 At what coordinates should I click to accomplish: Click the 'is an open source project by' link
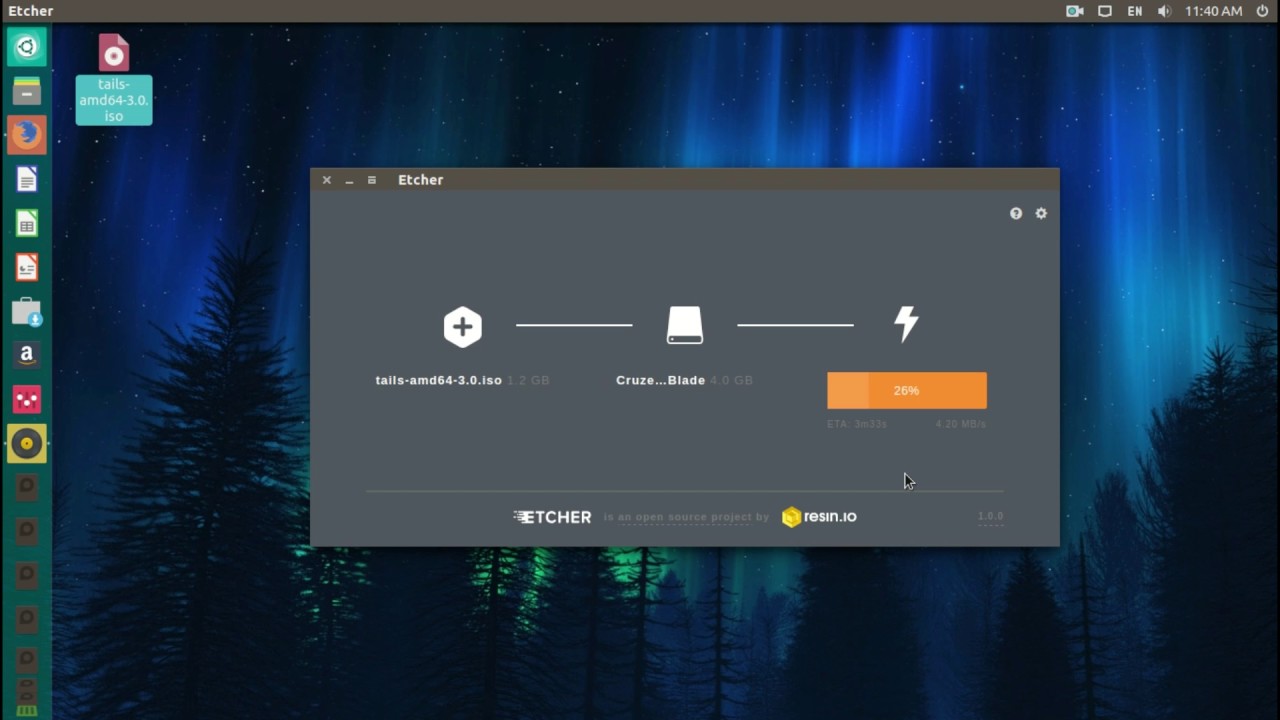coord(686,517)
